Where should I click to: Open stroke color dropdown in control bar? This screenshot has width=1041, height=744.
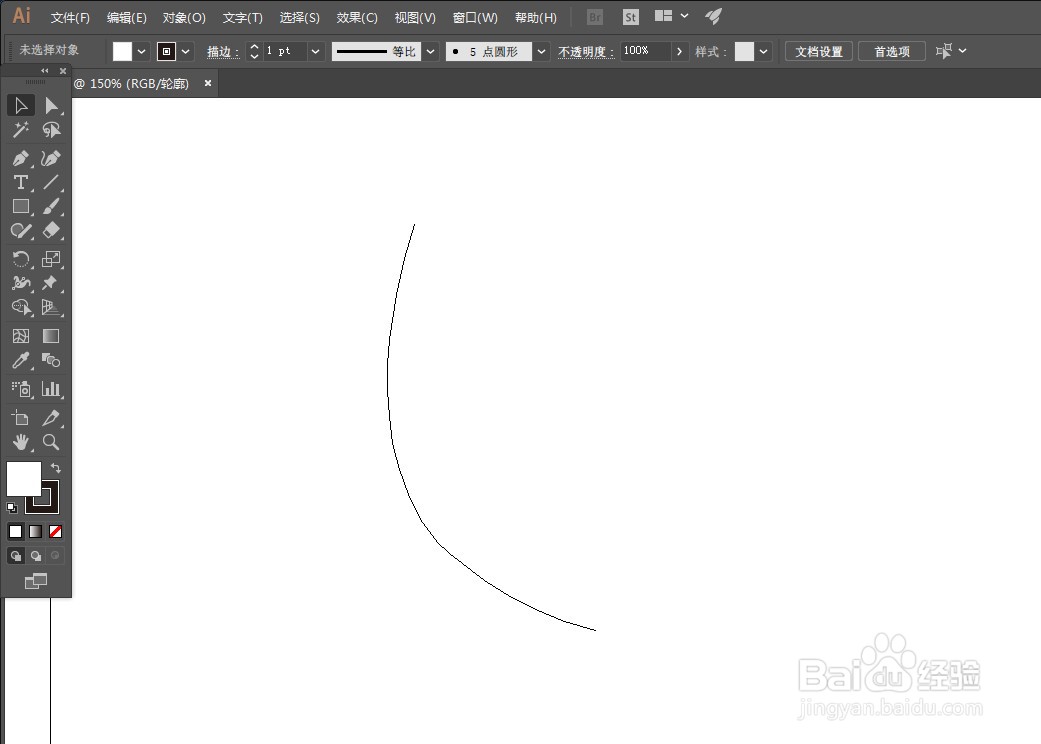[x=185, y=52]
